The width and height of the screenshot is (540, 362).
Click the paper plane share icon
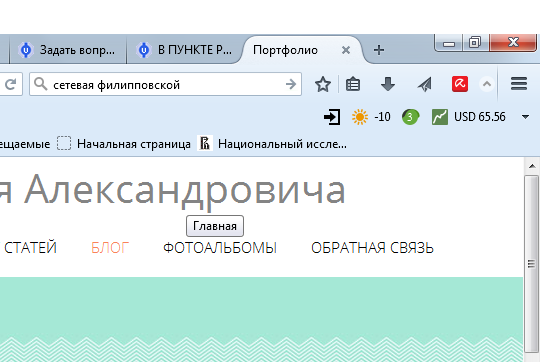(424, 84)
